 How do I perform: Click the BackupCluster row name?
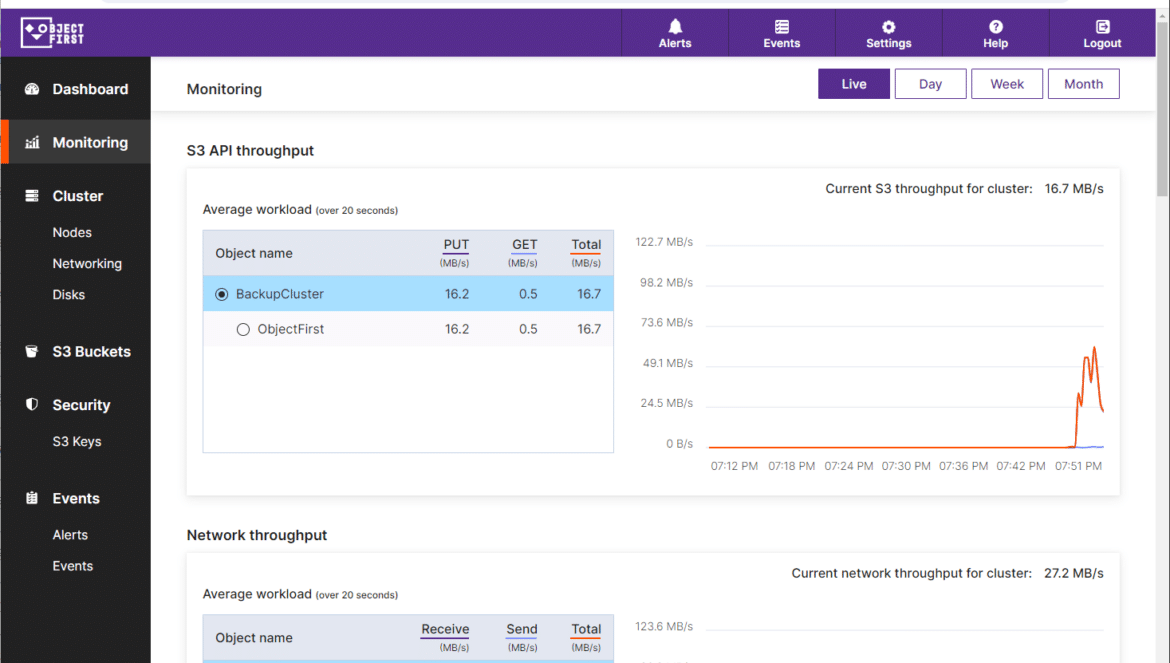click(280, 294)
